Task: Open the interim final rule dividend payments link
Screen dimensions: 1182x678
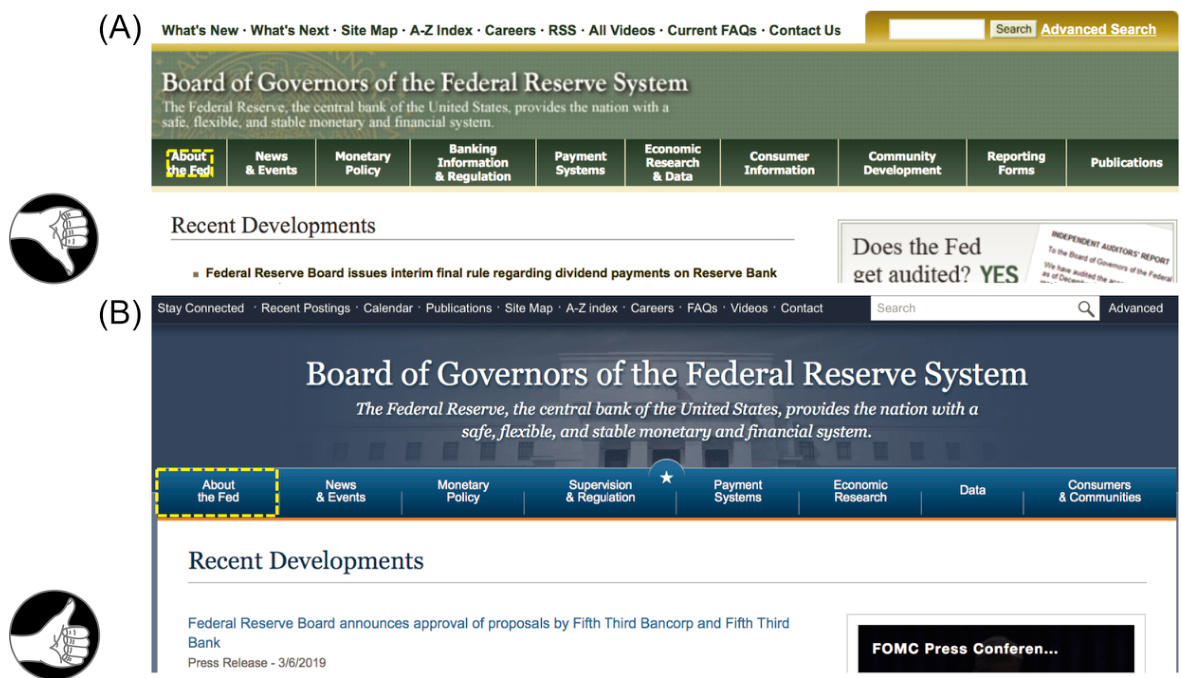Action: tap(491, 273)
